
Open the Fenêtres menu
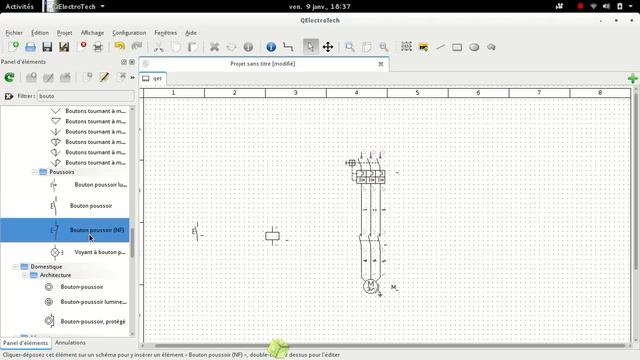pos(166,33)
